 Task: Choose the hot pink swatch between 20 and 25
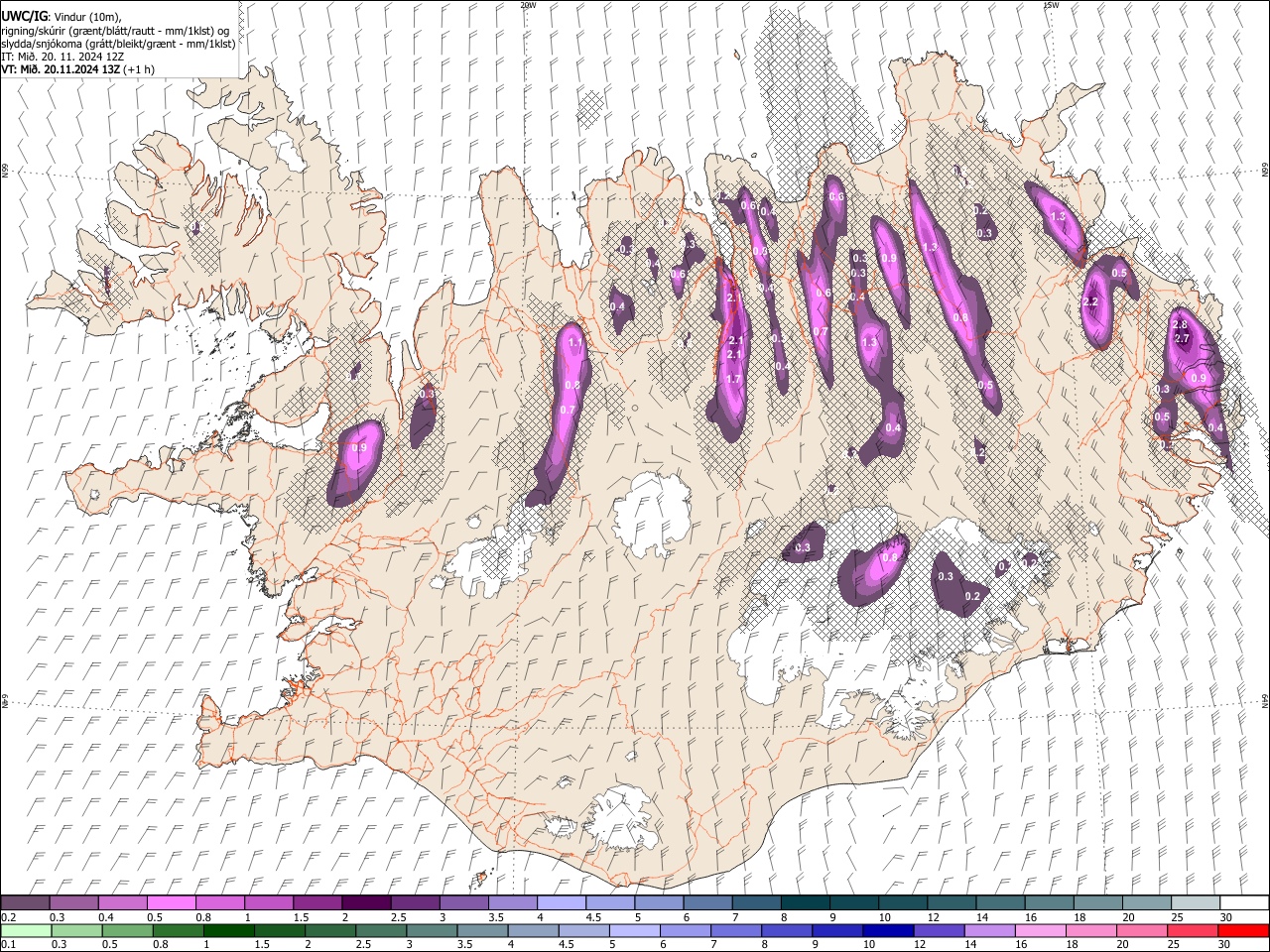click(1142, 930)
